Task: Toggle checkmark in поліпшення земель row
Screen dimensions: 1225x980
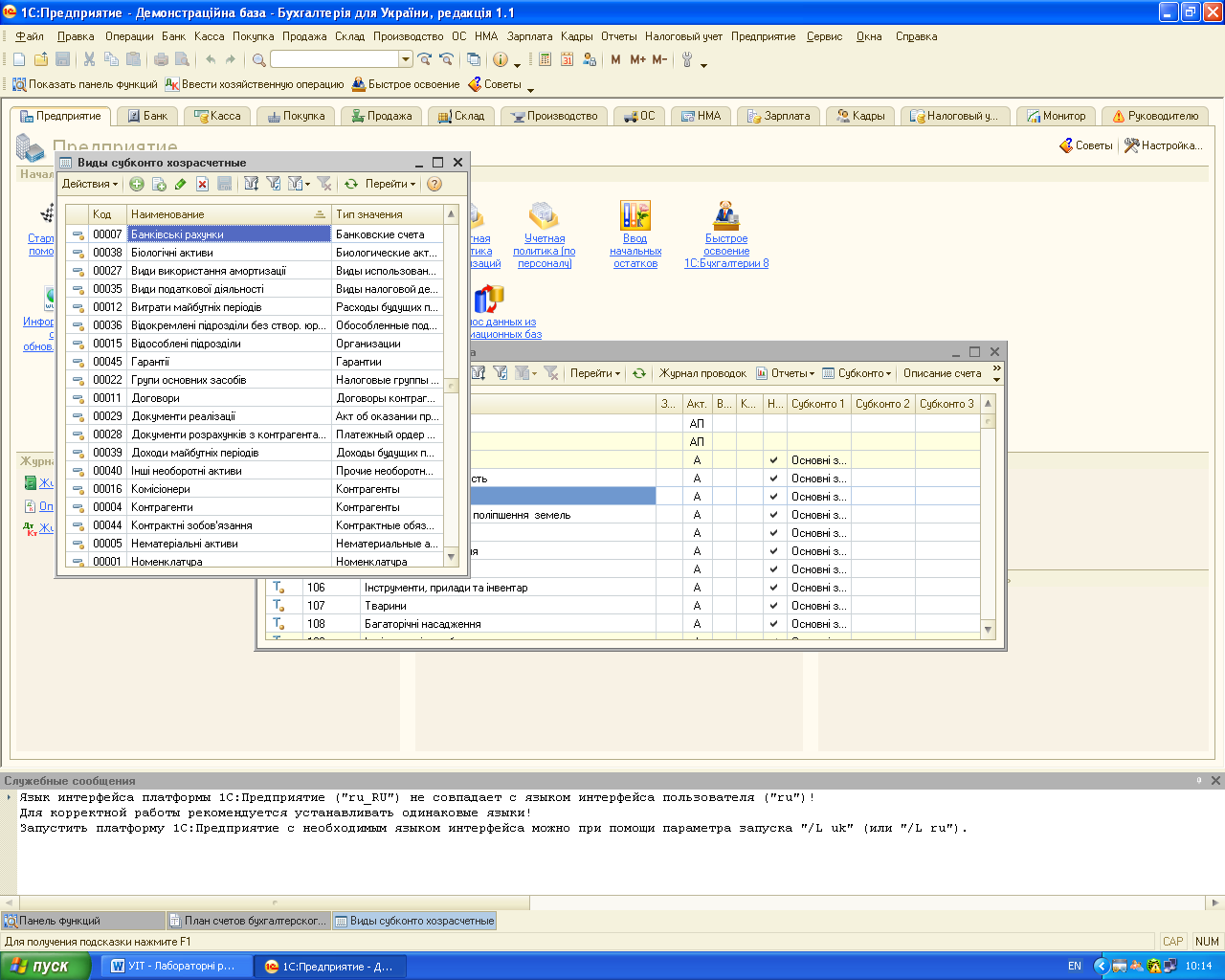Action: (x=773, y=515)
